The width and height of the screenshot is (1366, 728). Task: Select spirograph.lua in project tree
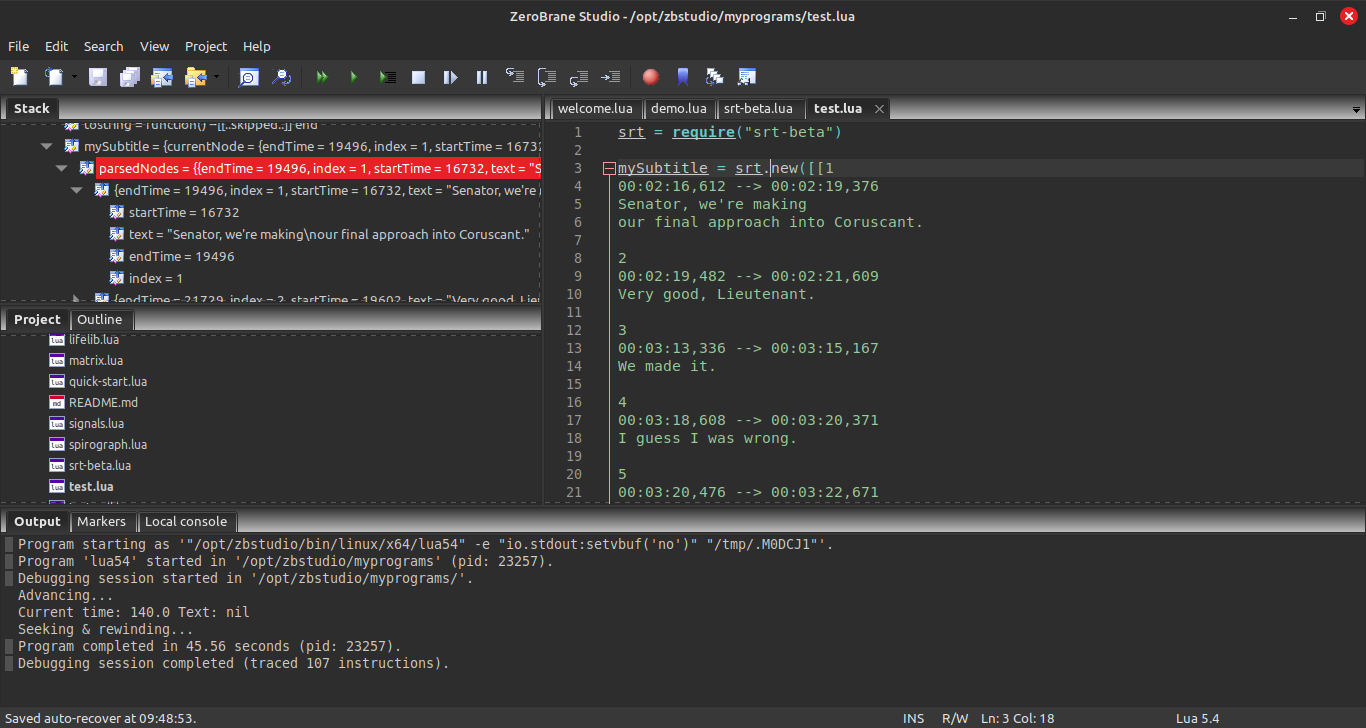[x=108, y=444]
